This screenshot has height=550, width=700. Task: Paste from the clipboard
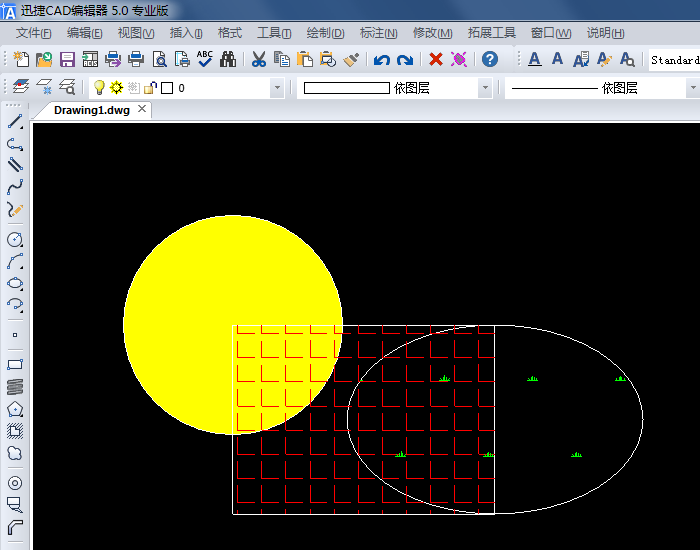pyautogui.click(x=304, y=59)
